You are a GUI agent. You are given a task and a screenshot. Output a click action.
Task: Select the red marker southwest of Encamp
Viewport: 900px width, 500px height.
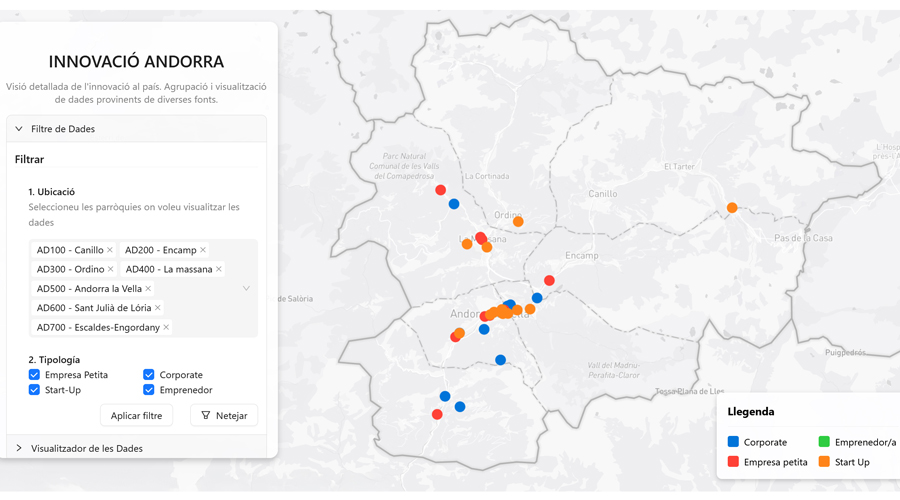tap(549, 281)
